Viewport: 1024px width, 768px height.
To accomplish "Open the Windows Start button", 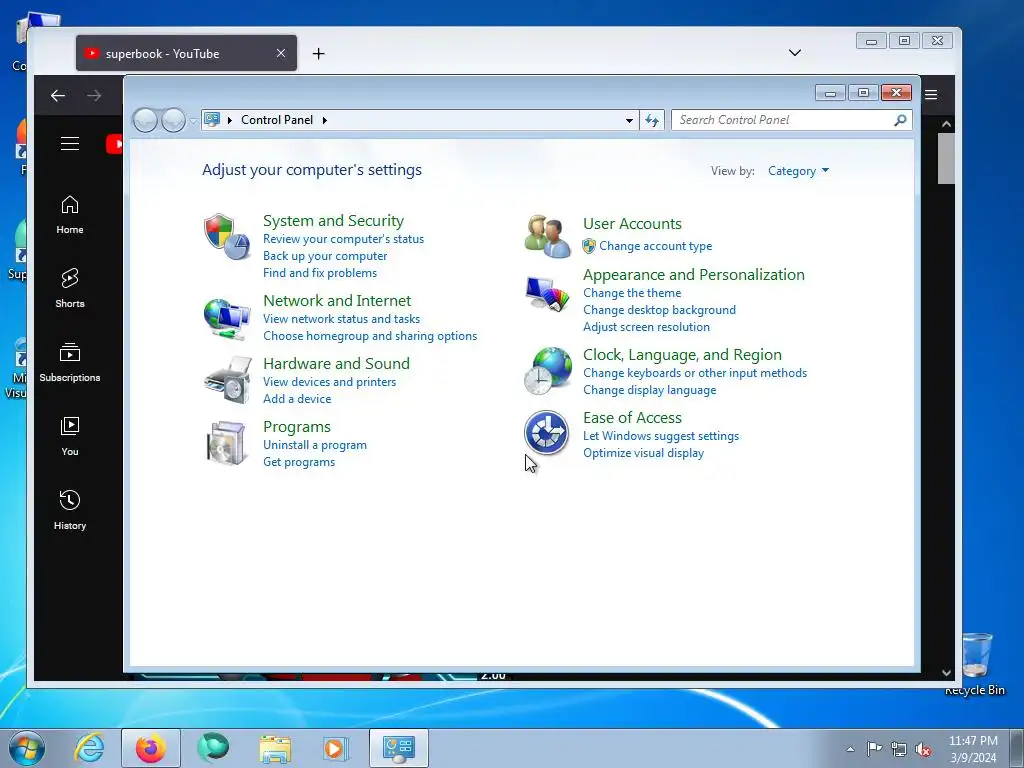I will [27, 748].
